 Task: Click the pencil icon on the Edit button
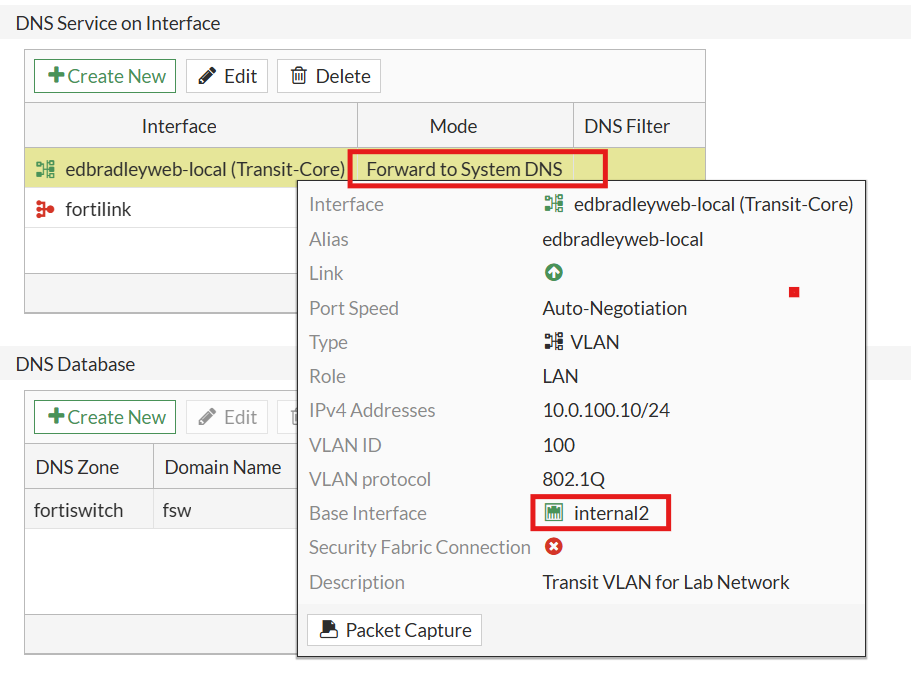[208, 75]
